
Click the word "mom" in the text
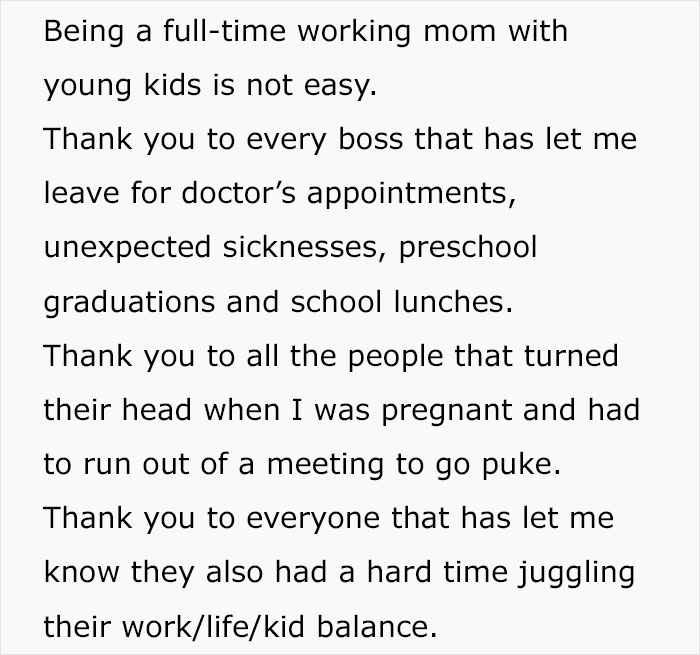coord(471,31)
